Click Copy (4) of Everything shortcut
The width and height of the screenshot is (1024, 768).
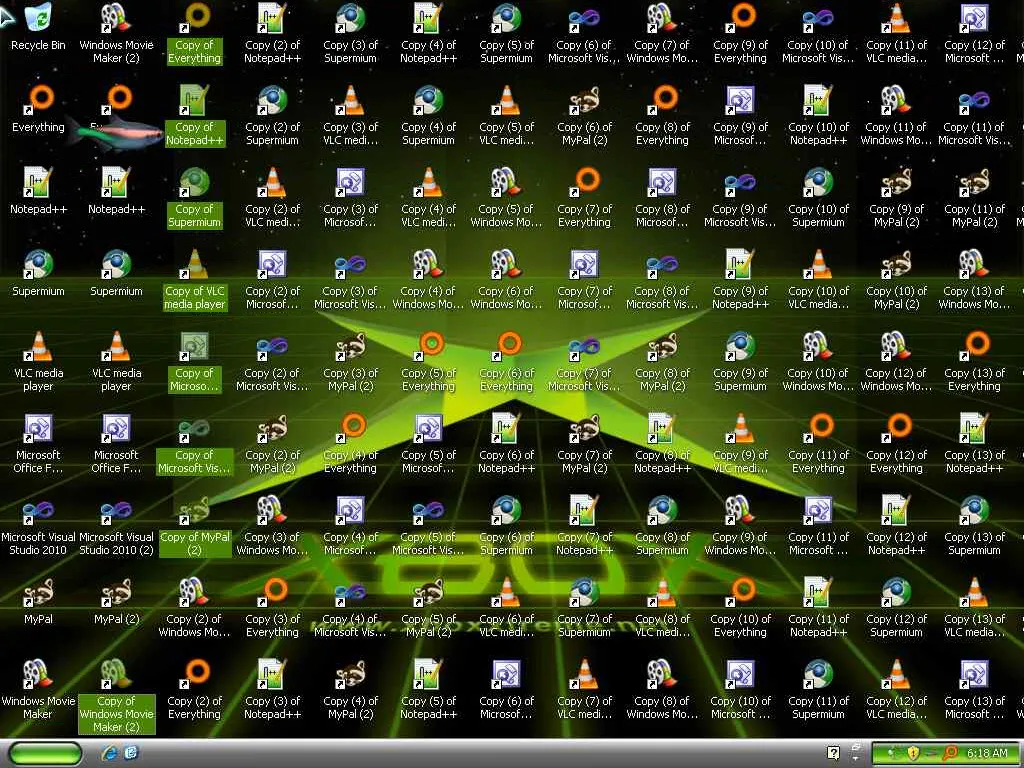tap(351, 443)
